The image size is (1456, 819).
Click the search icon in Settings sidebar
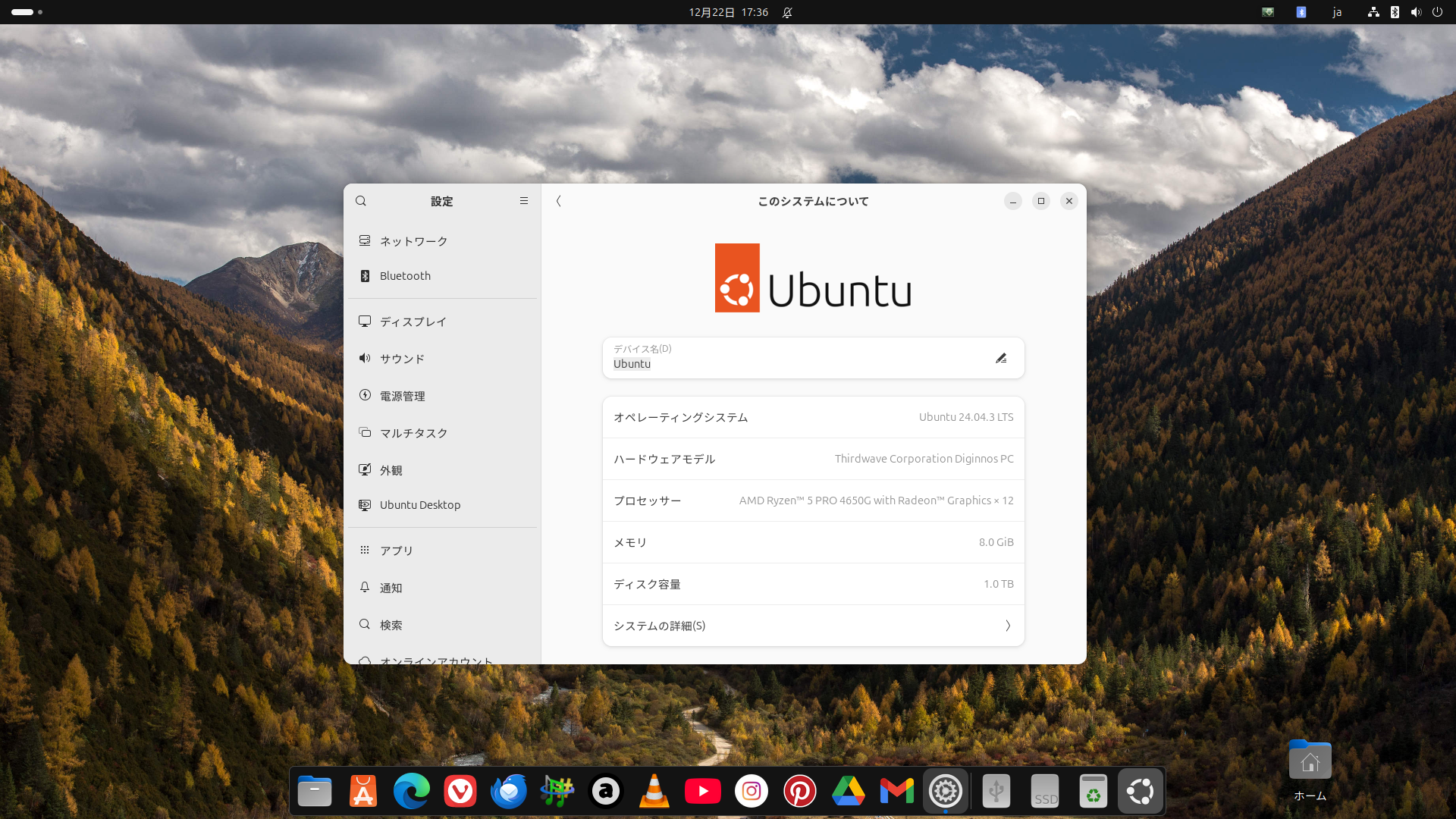pos(361,201)
